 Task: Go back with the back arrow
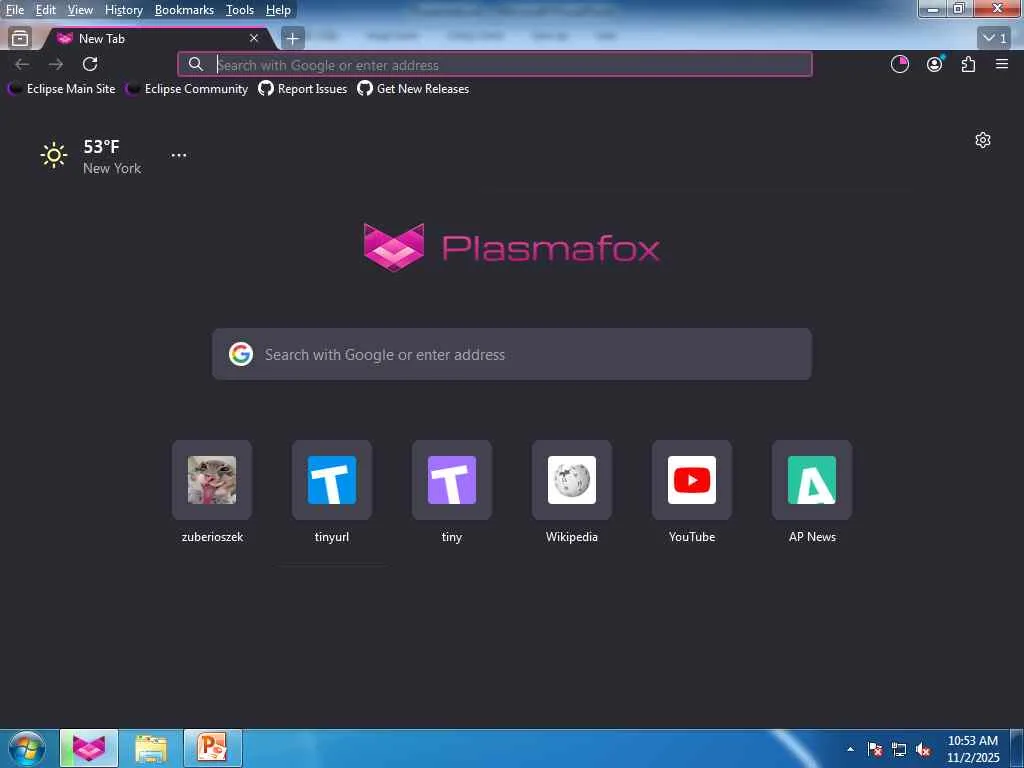22,64
